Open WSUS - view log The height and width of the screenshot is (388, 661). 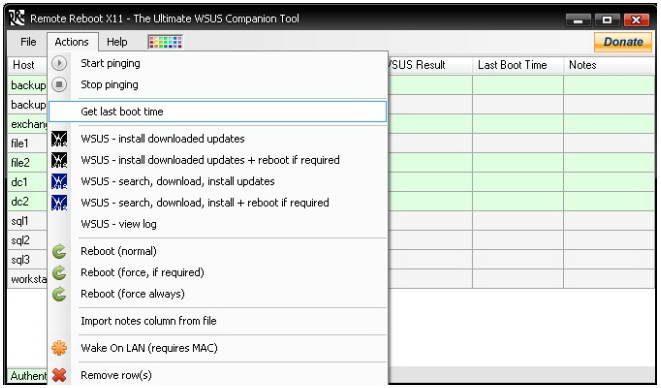tap(218, 224)
